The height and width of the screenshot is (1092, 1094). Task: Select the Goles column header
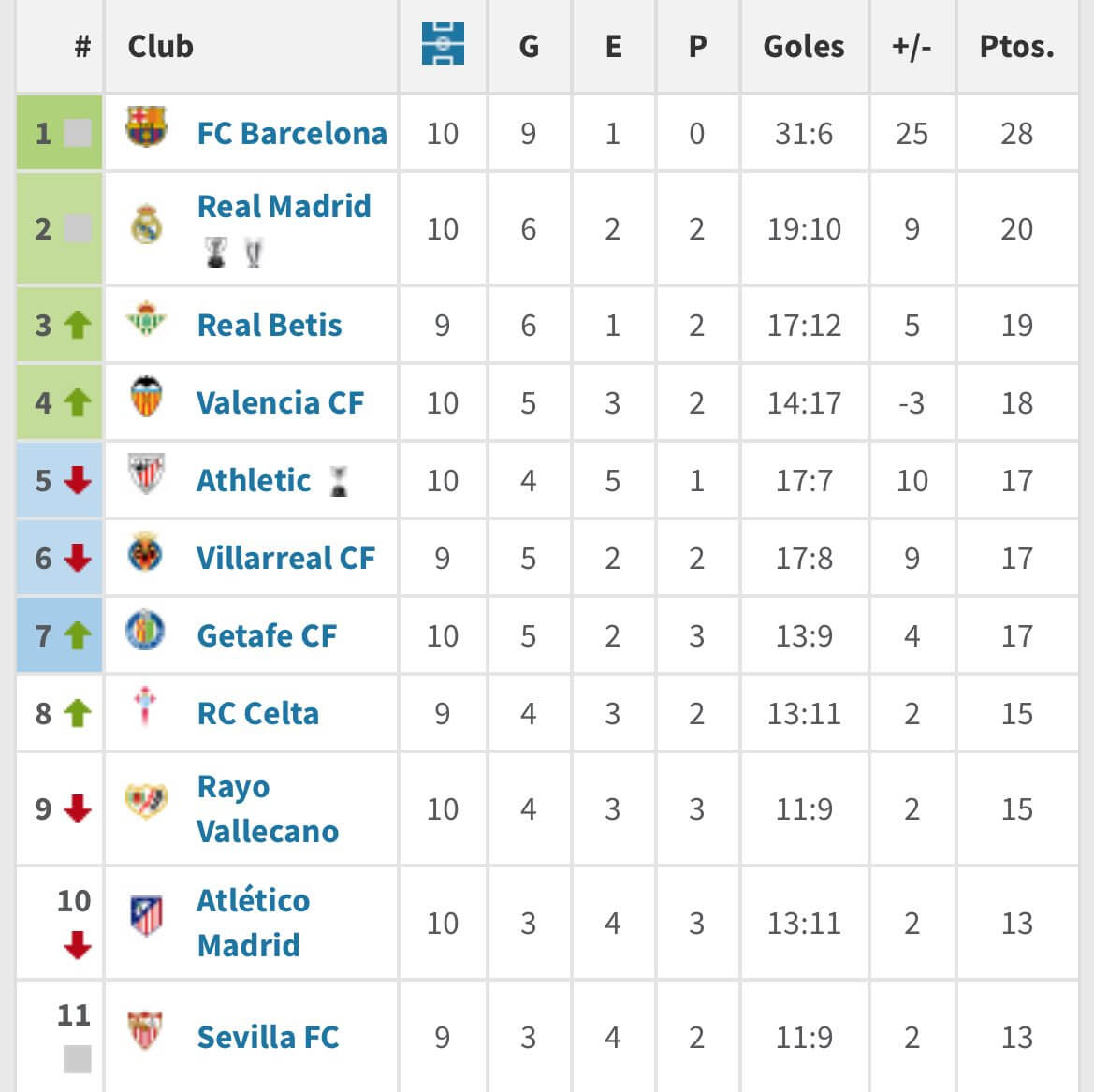point(804,47)
